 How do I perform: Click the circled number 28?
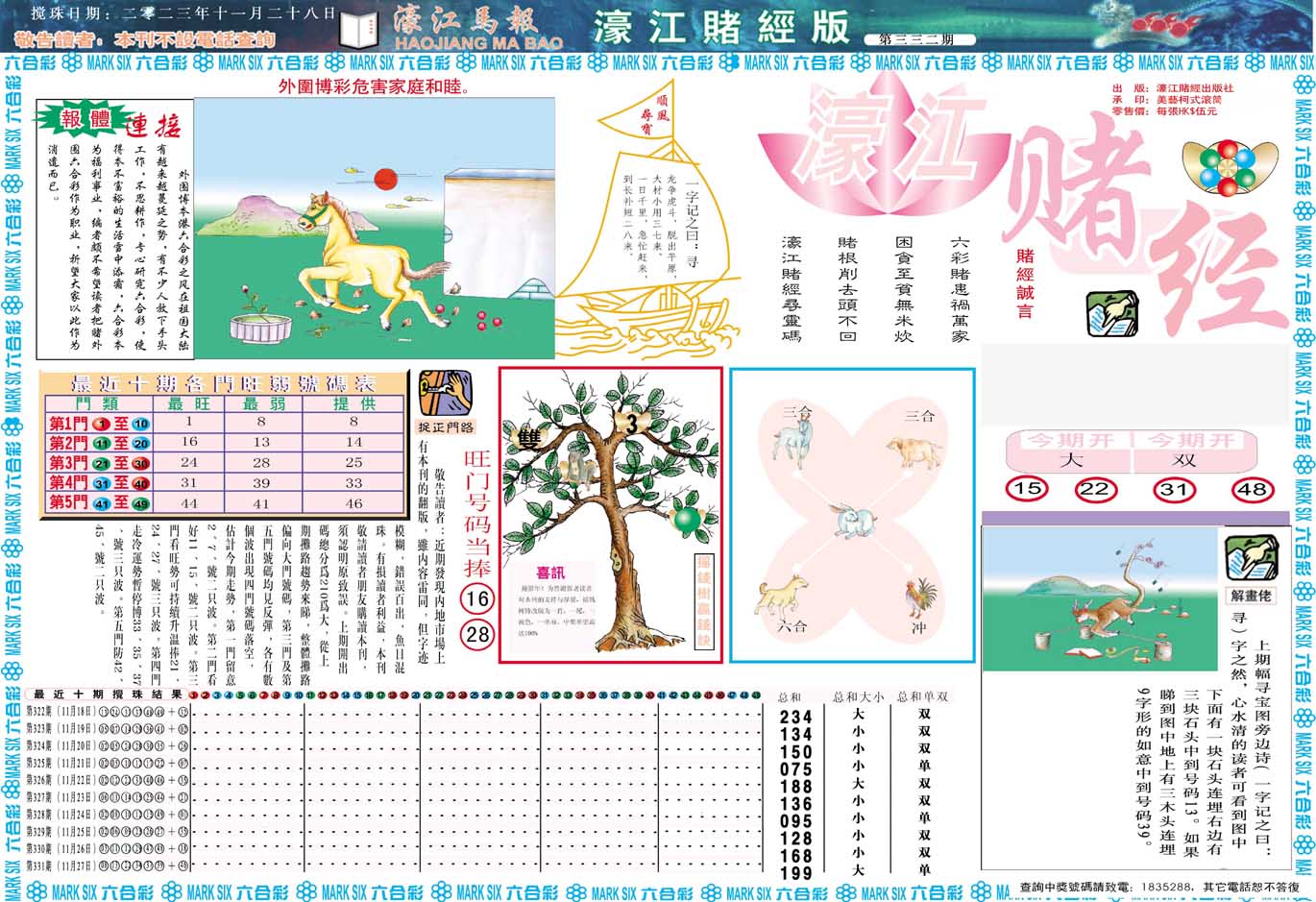476,635
